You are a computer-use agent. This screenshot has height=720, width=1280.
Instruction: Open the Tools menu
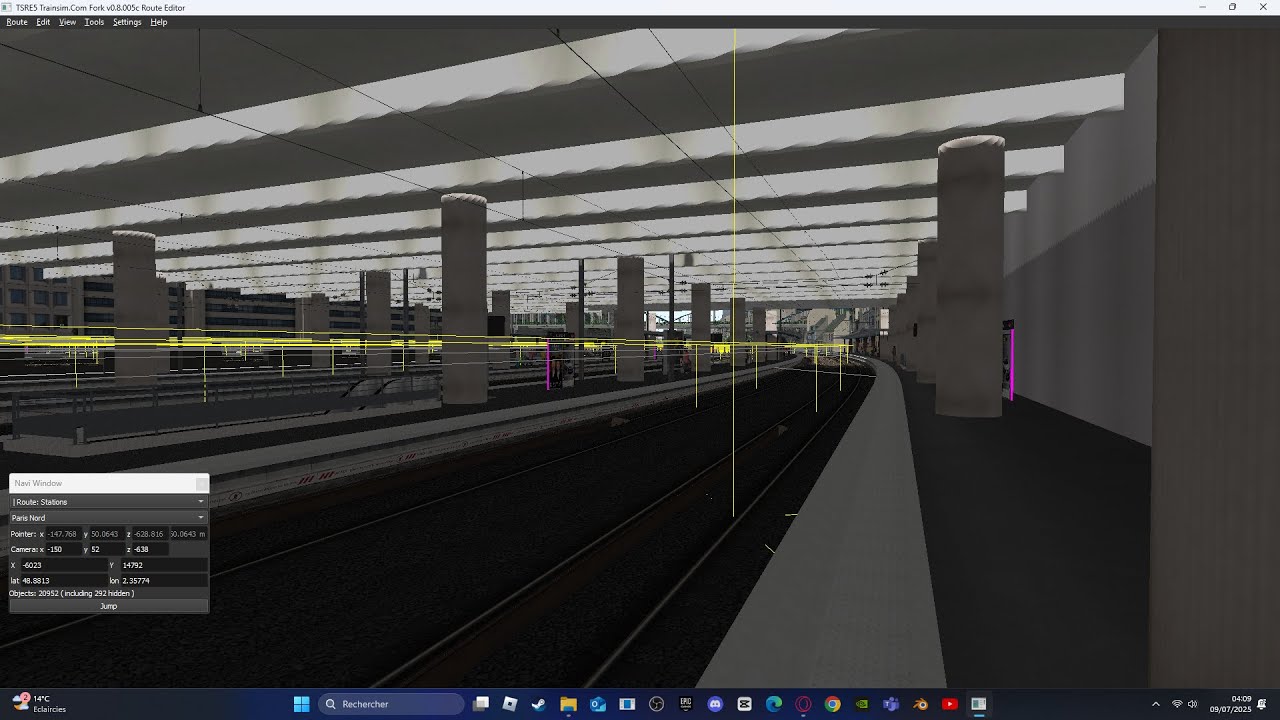(94, 22)
